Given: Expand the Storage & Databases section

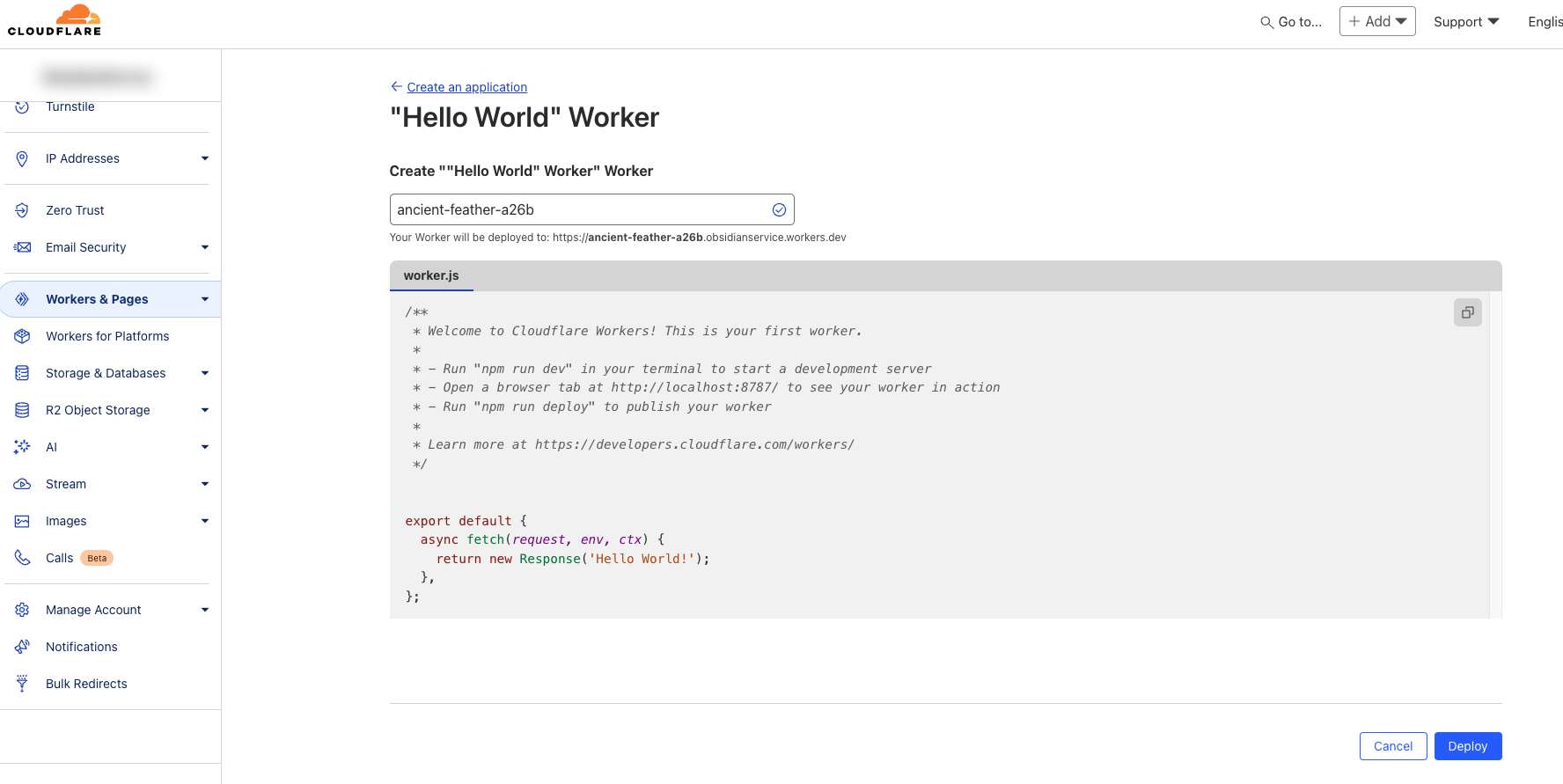Looking at the screenshot, I should [x=205, y=373].
